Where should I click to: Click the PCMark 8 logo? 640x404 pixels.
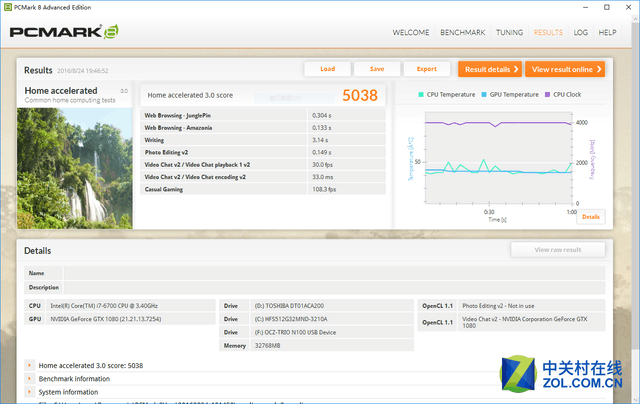(x=64, y=32)
